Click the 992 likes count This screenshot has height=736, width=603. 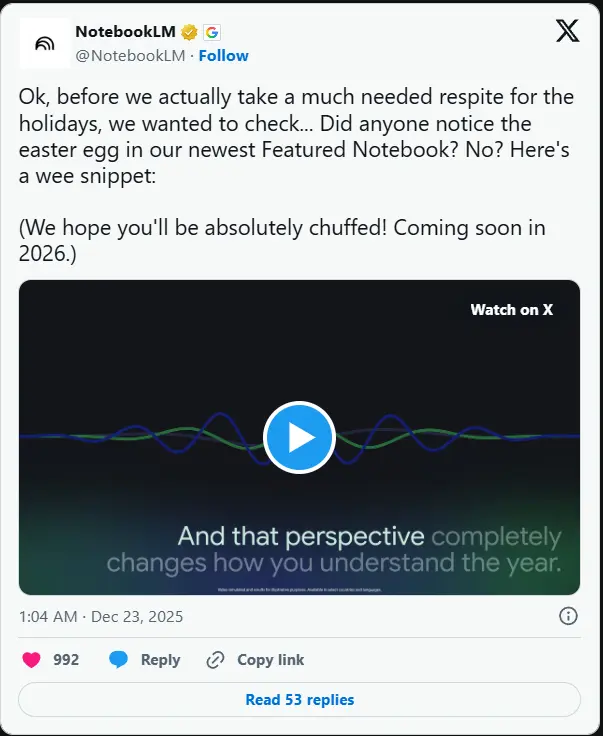[x=66, y=660]
